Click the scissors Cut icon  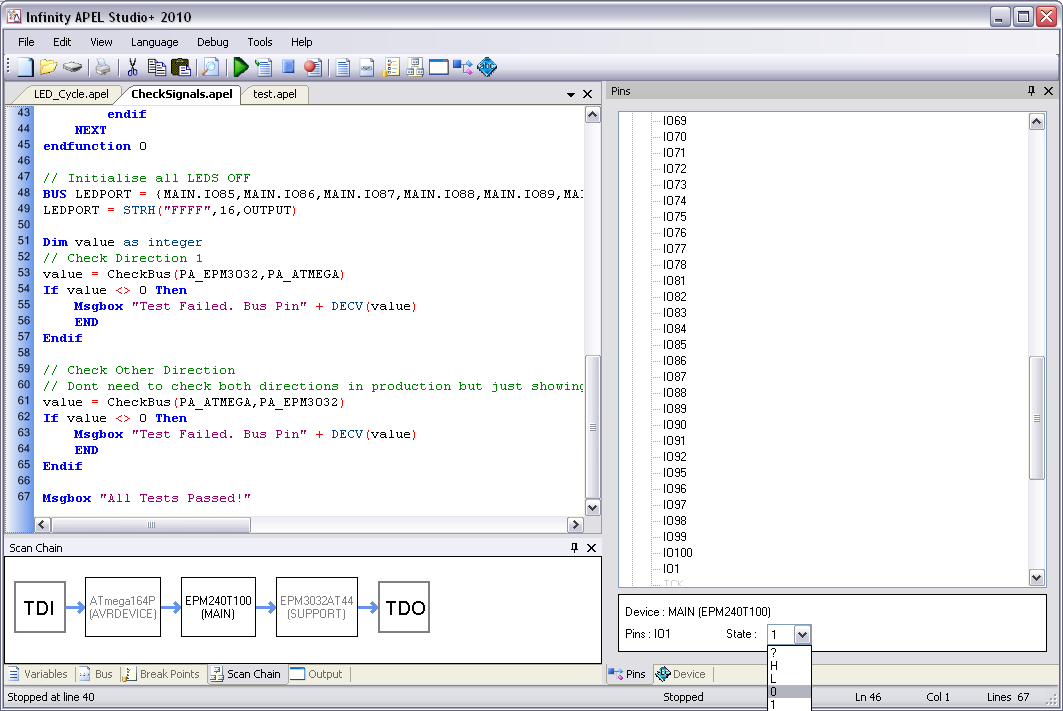[131, 67]
